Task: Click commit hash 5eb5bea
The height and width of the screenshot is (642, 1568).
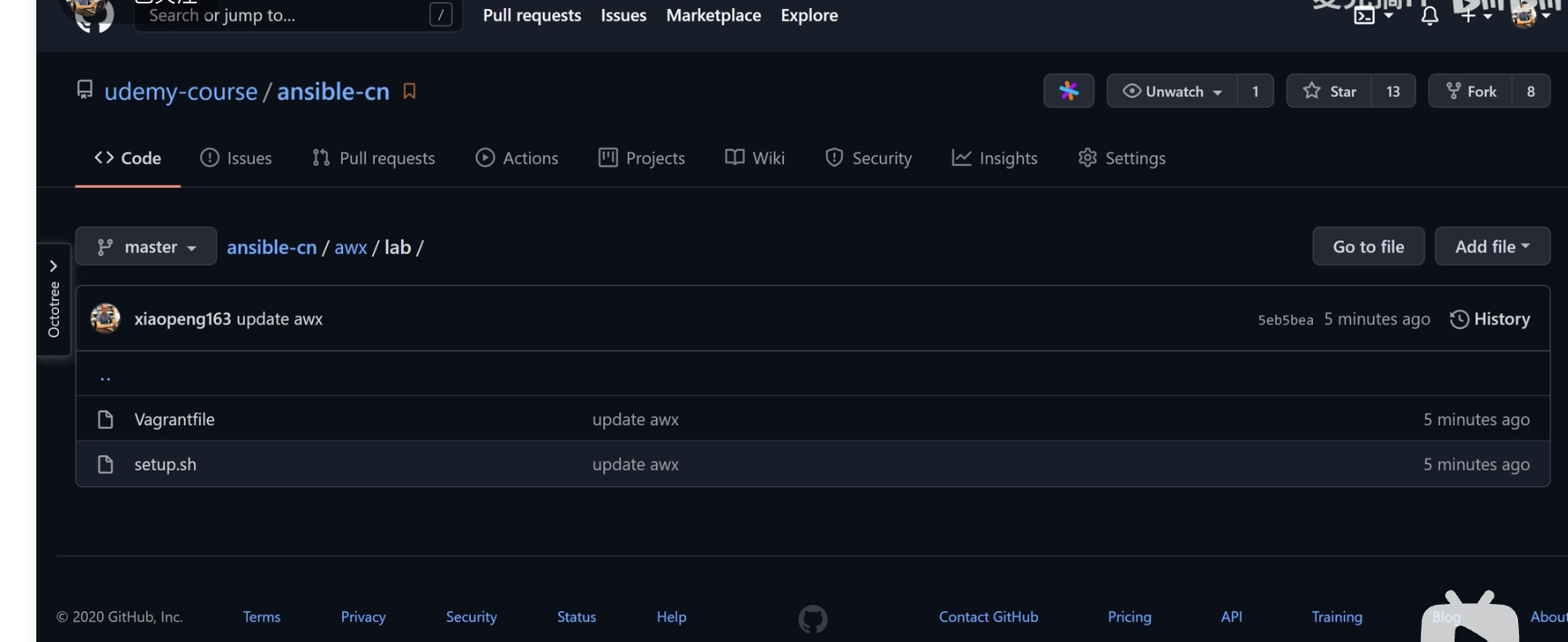Action: click(1285, 320)
